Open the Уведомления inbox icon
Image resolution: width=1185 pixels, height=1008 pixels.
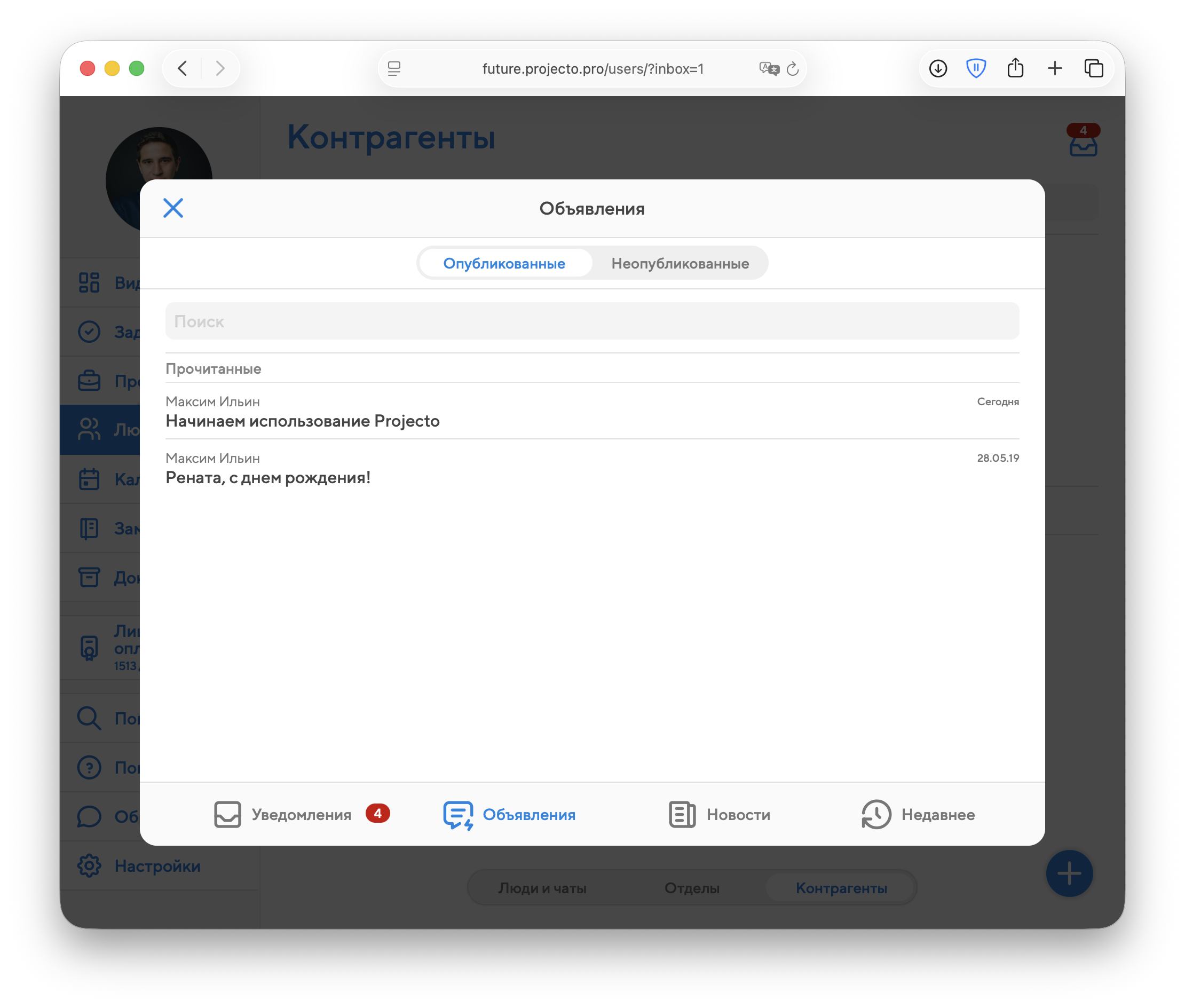pos(227,814)
